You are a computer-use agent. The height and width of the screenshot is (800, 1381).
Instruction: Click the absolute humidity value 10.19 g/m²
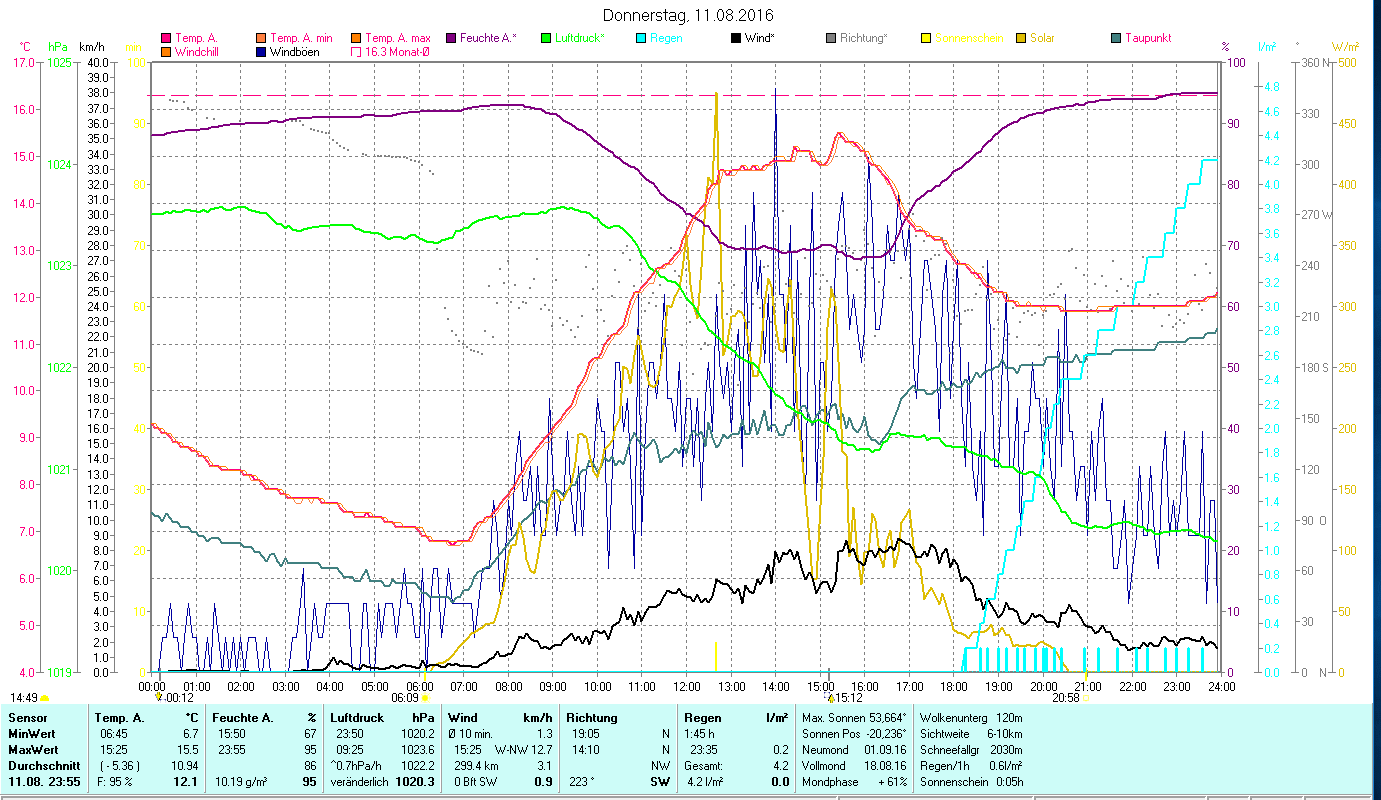pyautogui.click(x=243, y=781)
